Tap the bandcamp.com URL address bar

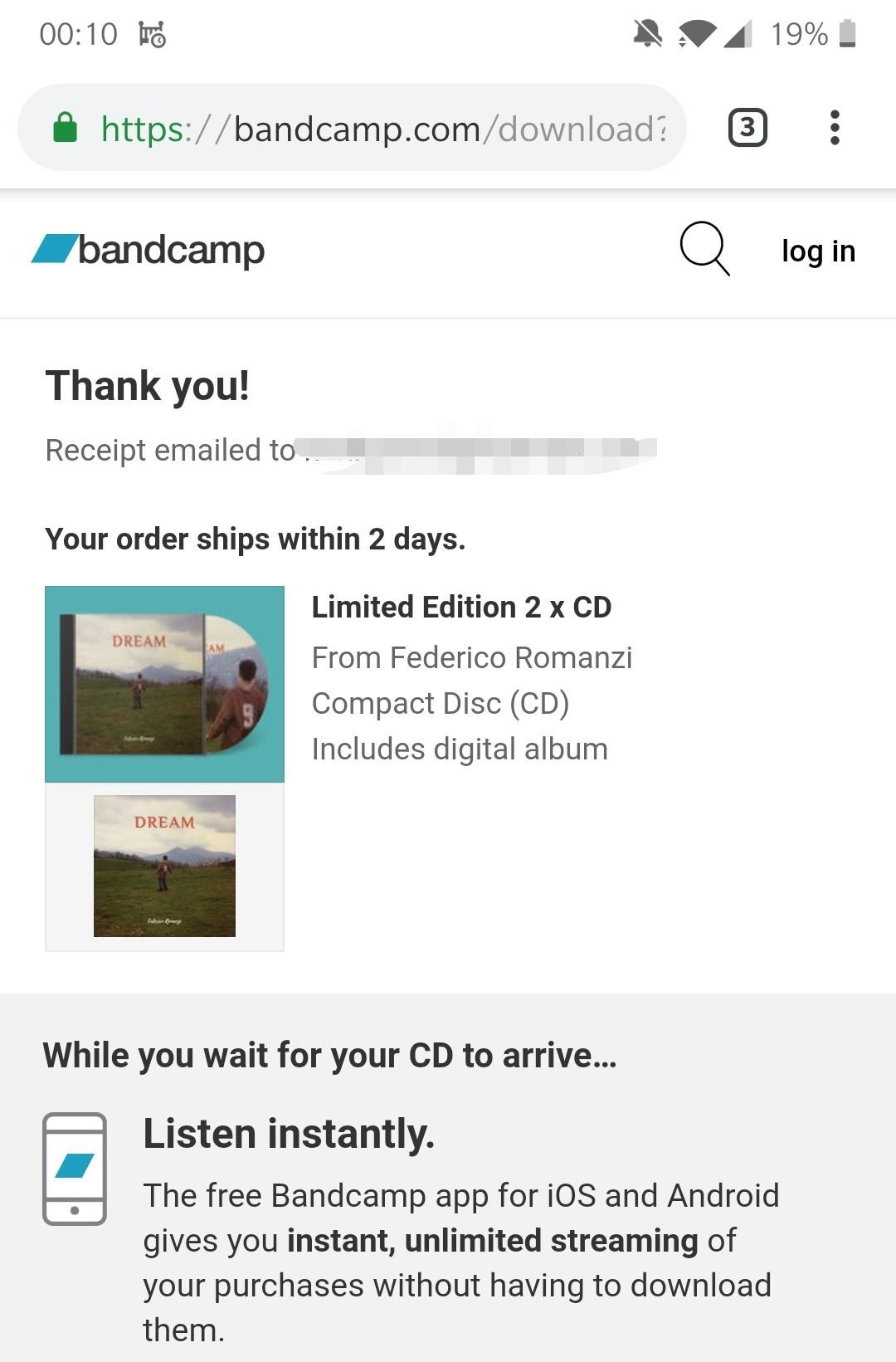coord(352,128)
